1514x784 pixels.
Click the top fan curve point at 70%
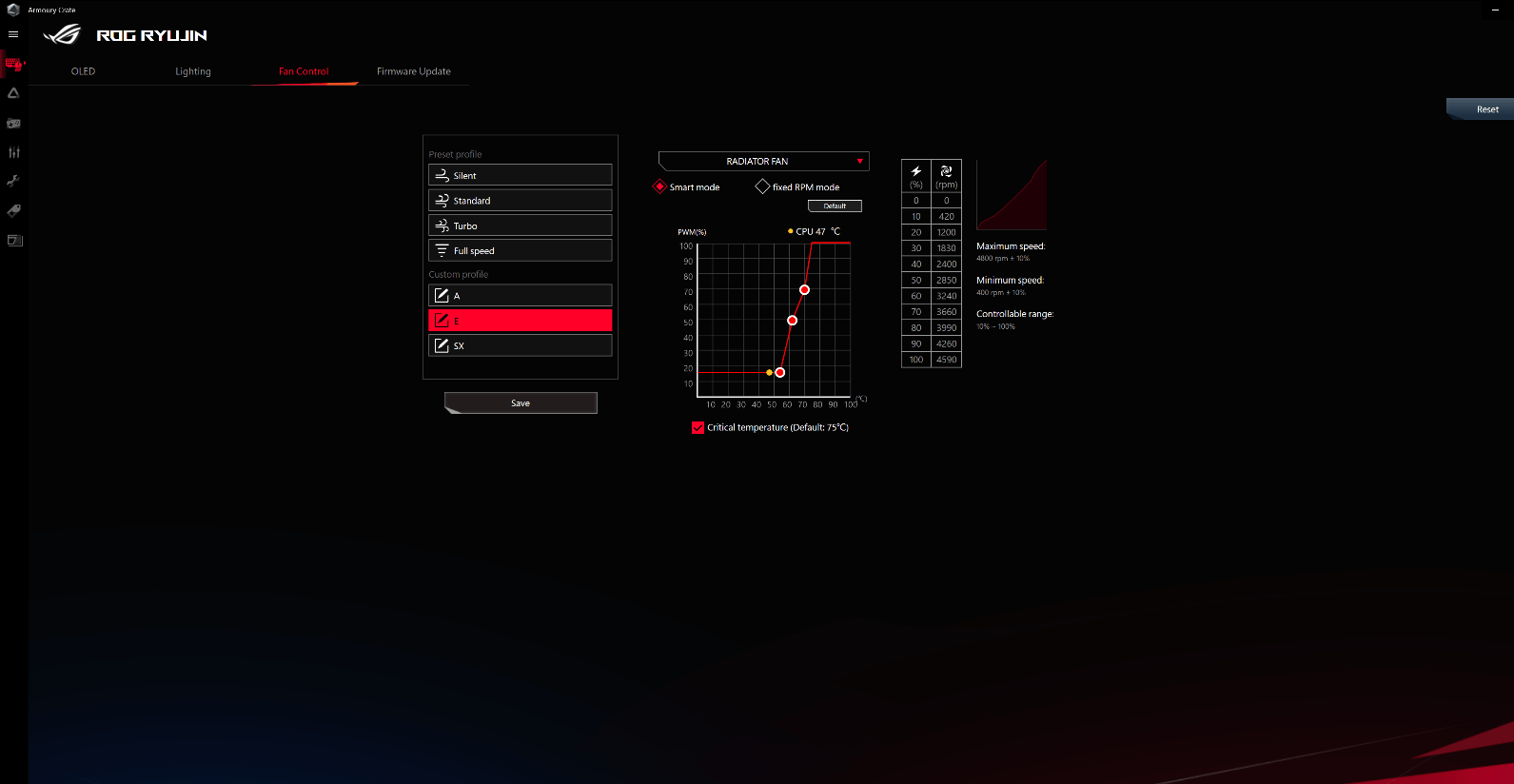coord(804,289)
